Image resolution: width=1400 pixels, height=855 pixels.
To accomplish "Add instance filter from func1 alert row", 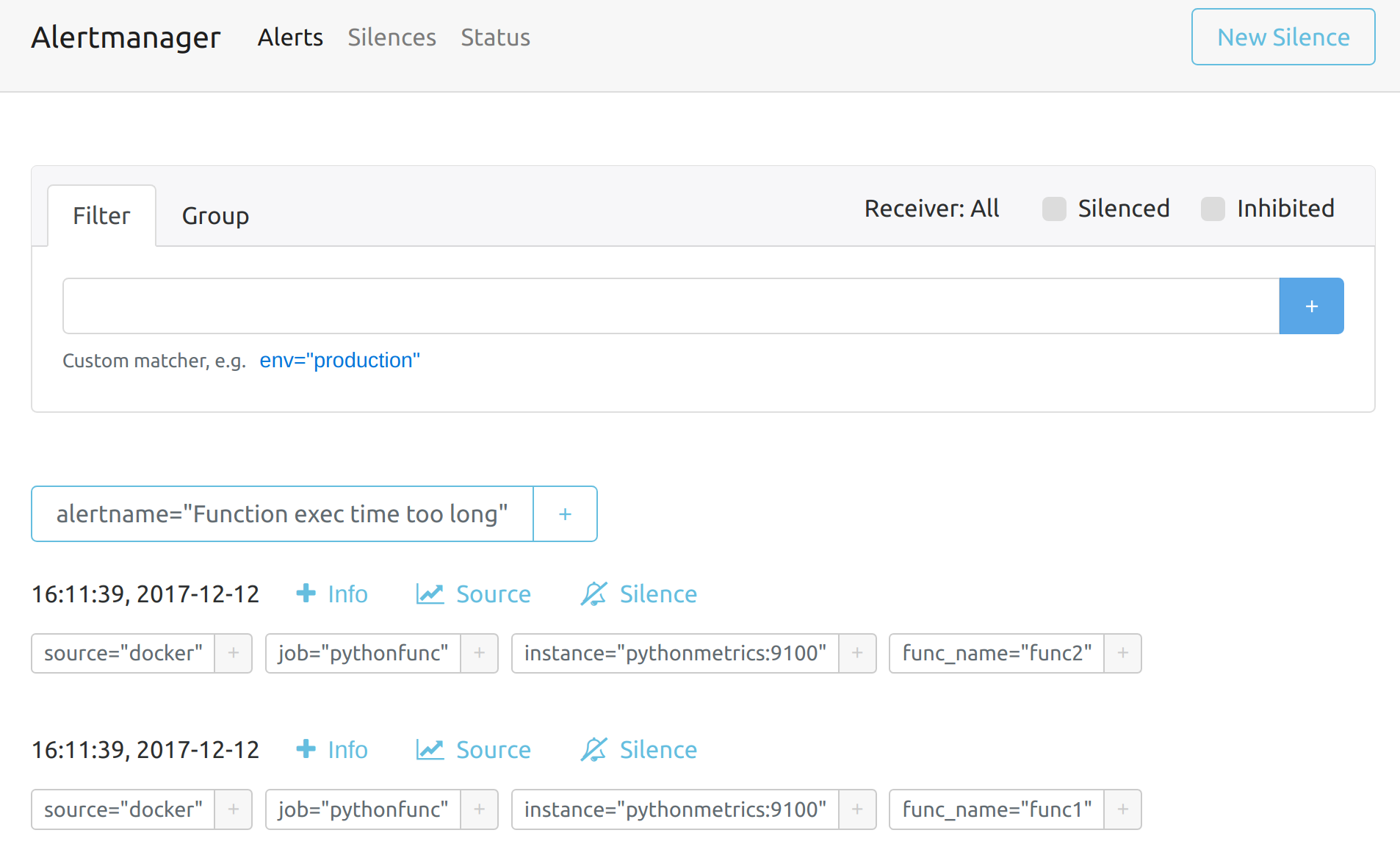I will [857, 809].
